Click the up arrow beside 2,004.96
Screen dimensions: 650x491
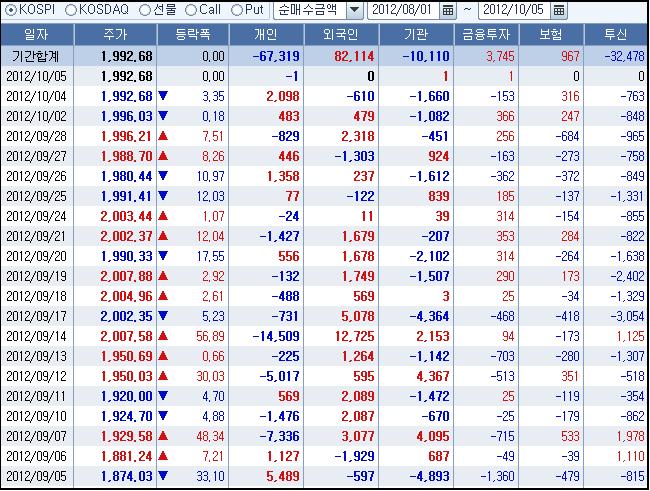pyautogui.click(x=163, y=296)
